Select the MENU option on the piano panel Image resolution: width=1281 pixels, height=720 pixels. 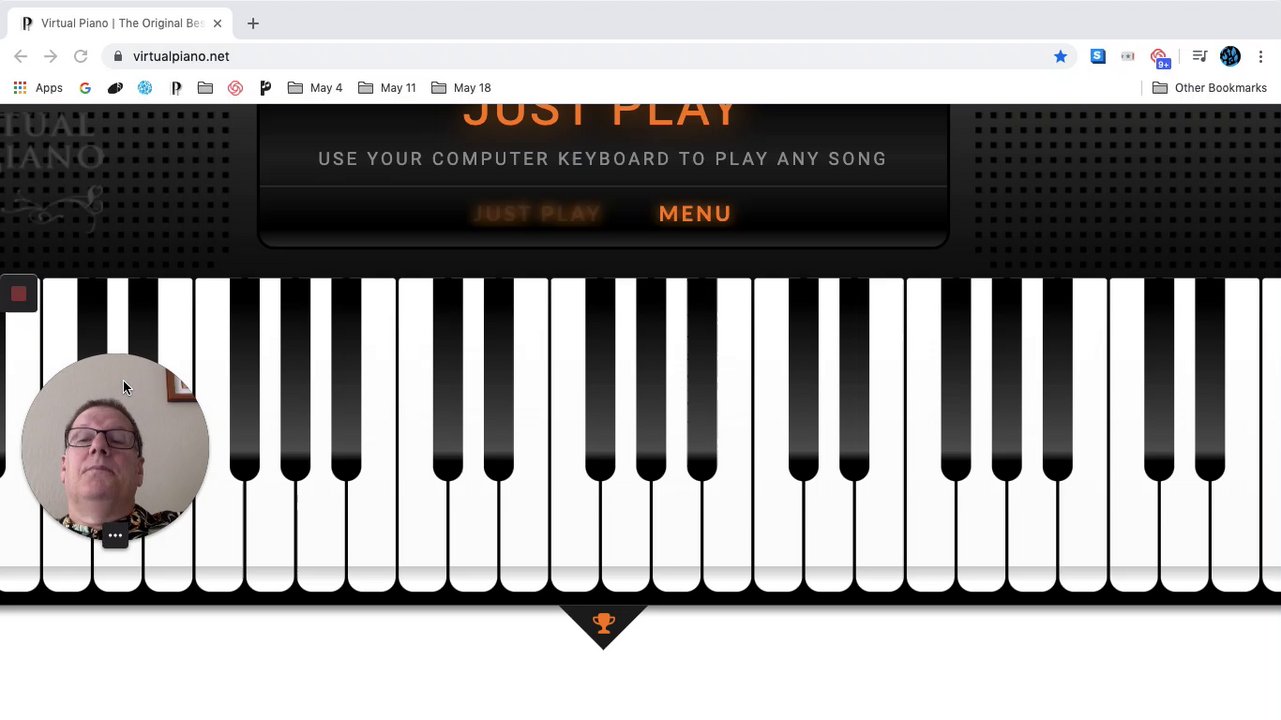click(695, 214)
